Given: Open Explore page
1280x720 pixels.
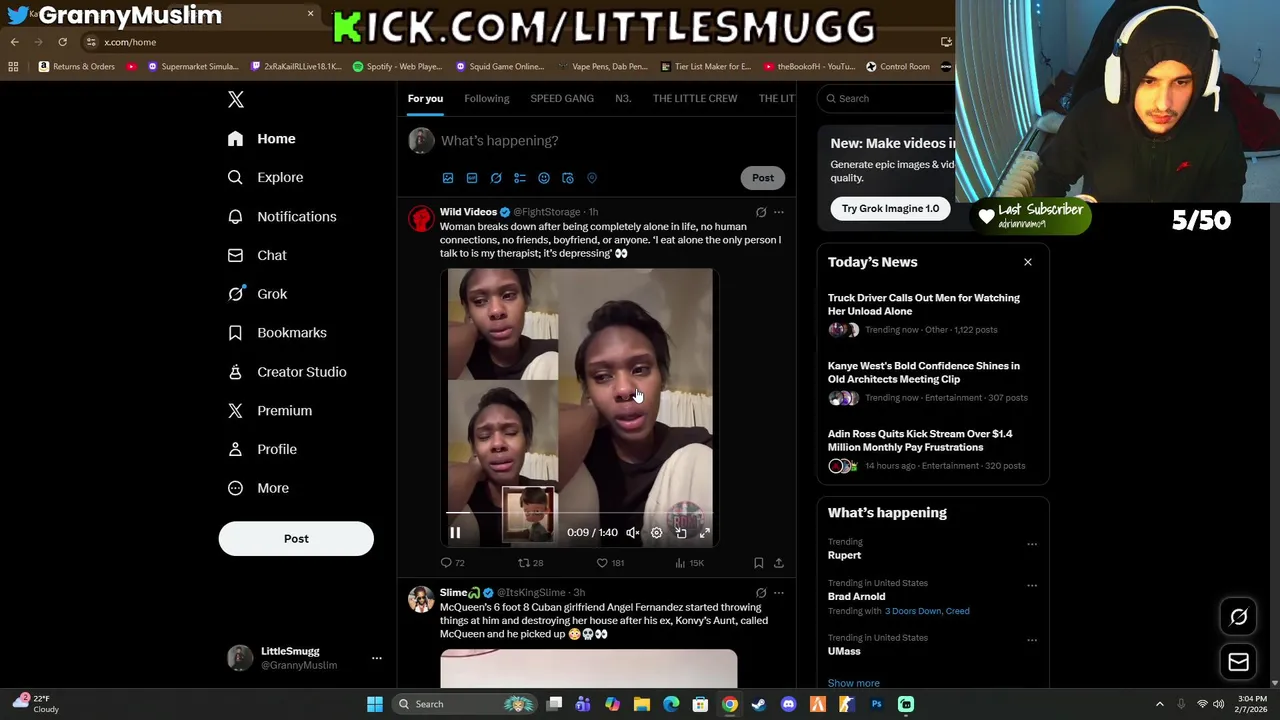Looking at the screenshot, I should 265,177.
